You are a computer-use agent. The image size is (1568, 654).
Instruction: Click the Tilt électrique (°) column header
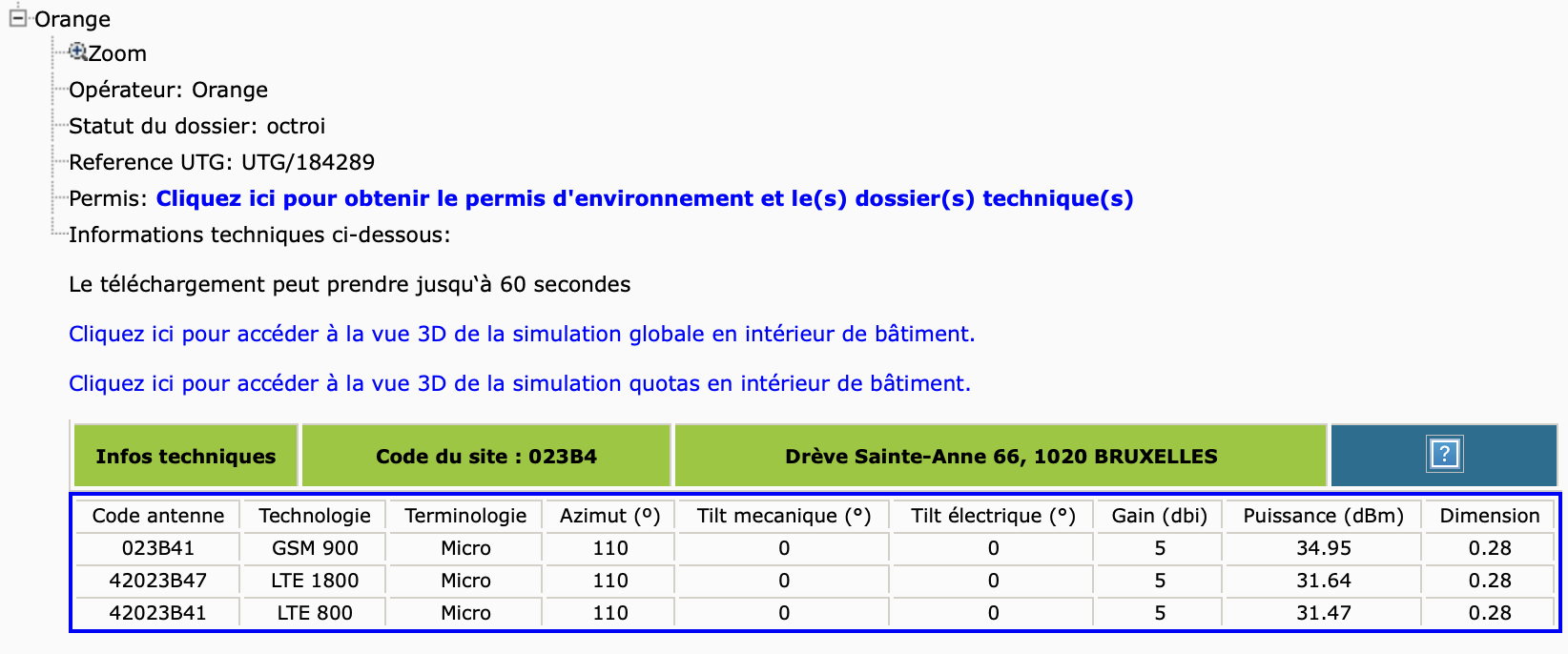tap(993, 516)
